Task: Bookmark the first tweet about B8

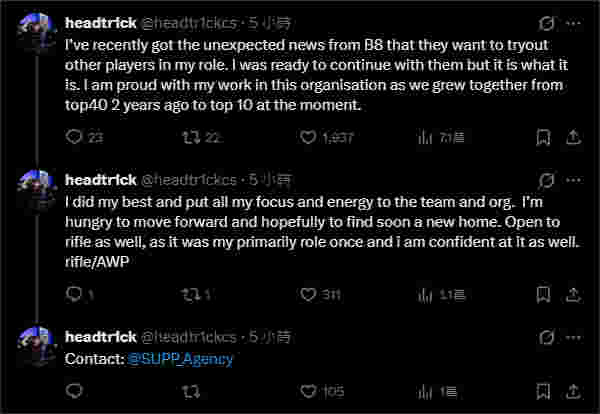Action: [x=542, y=138]
